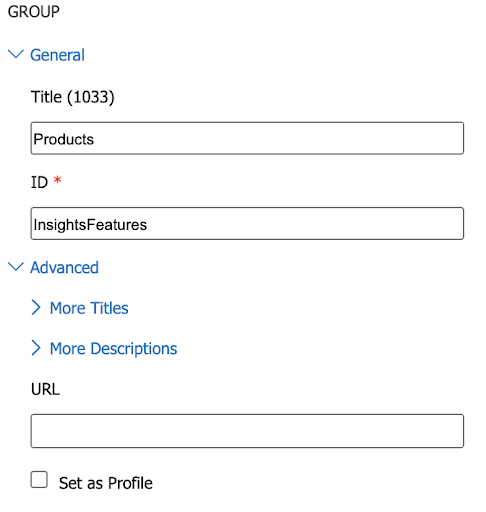Place cursor on the word Products
This screenshot has height=512, width=486.
coord(64,139)
